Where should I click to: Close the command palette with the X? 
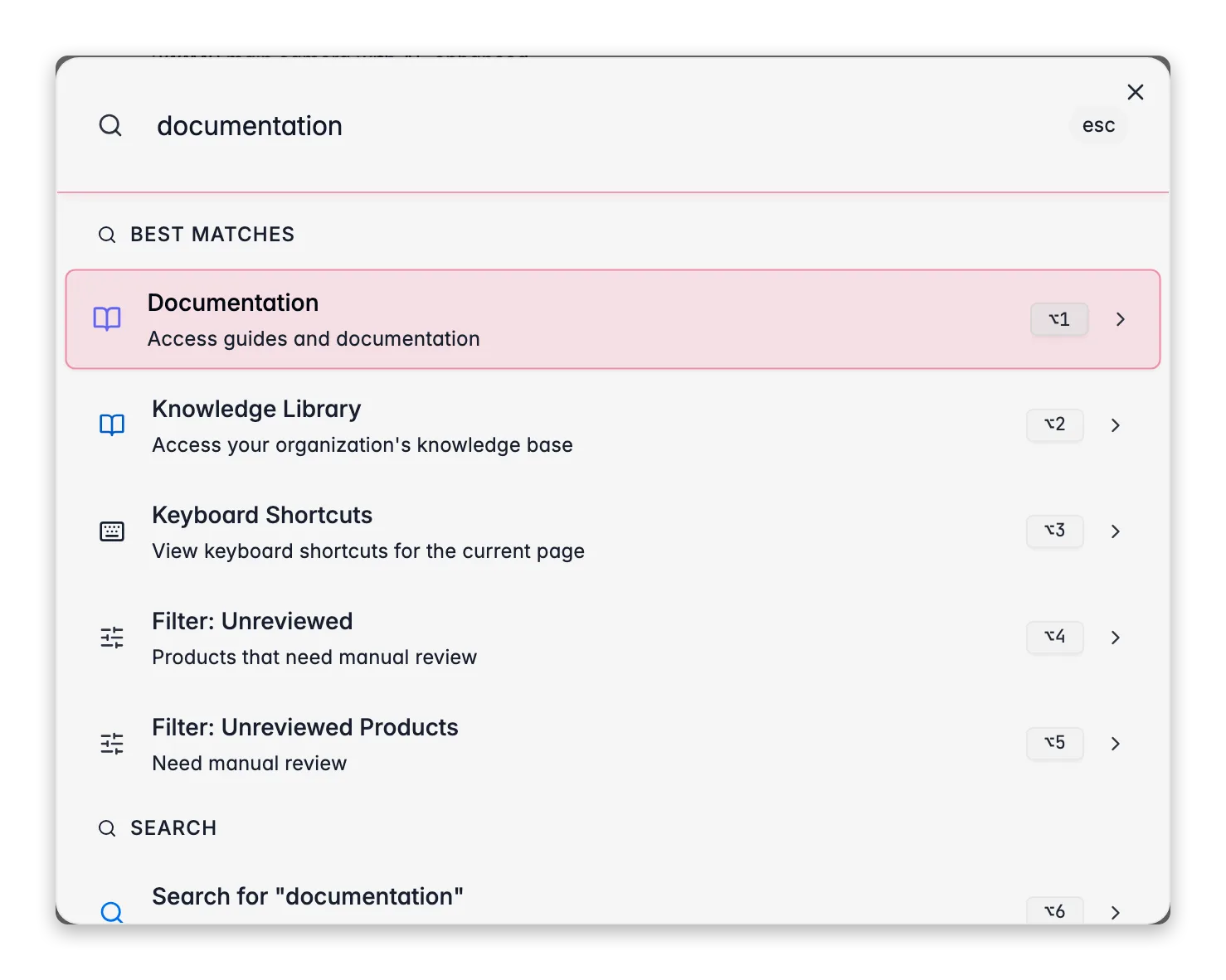[1136, 92]
